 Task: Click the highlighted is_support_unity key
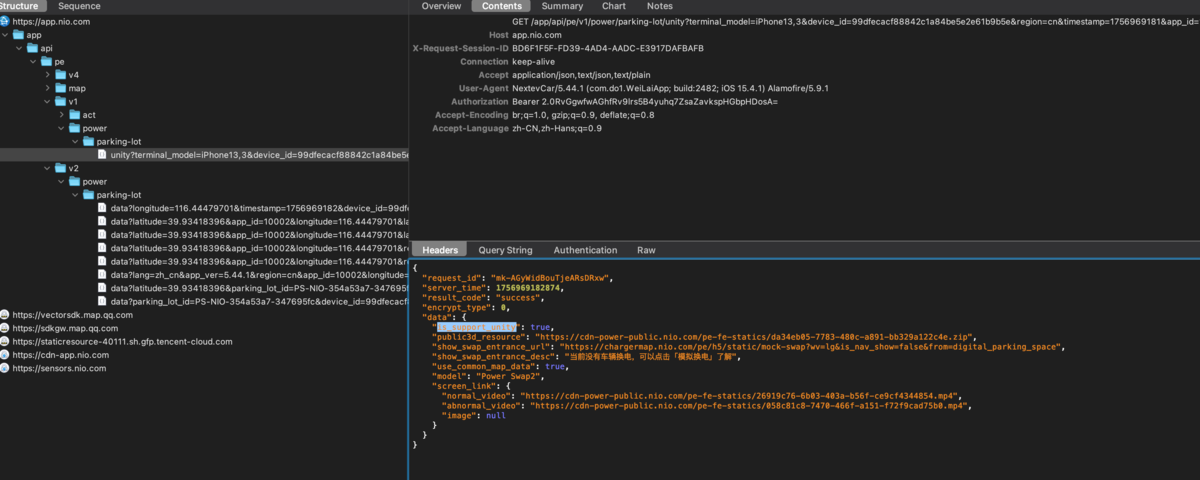[478, 327]
